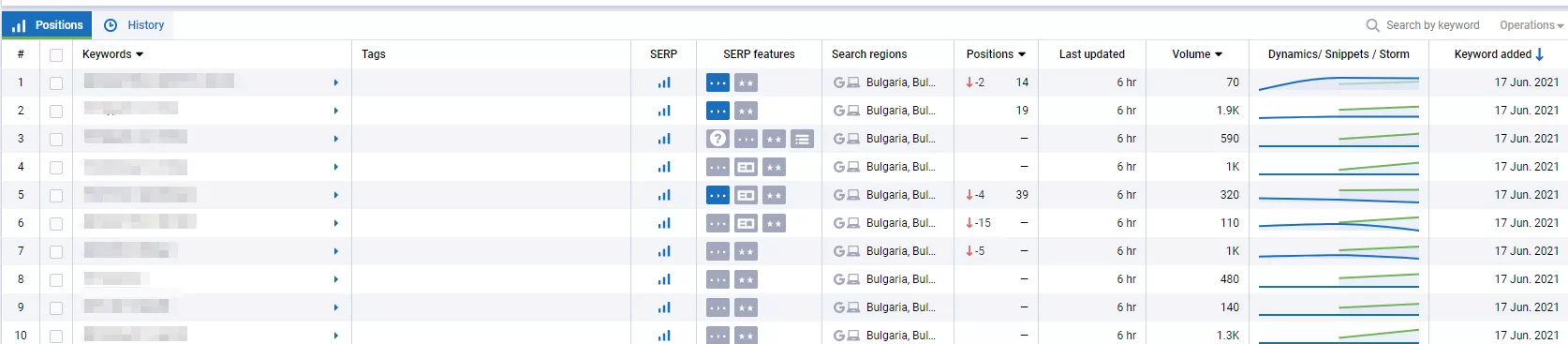Sort by Keyword added column
The height and width of the screenshot is (344, 1568).
pyautogui.click(x=1499, y=54)
